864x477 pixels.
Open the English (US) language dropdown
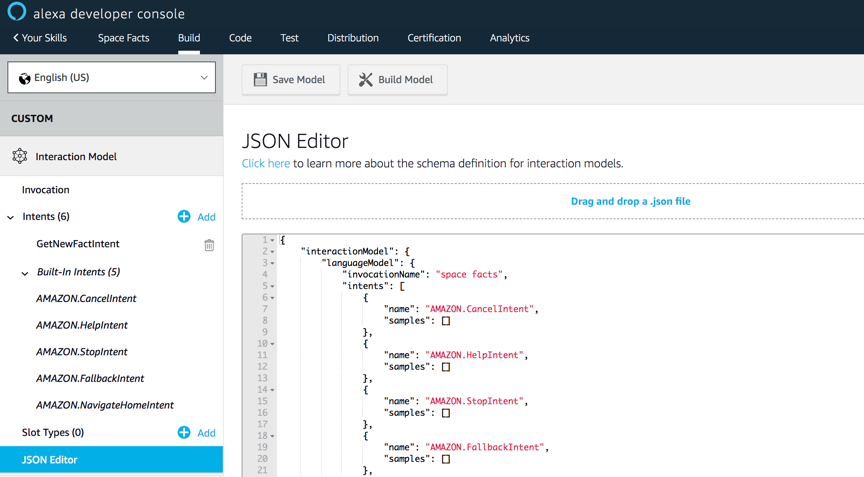point(111,78)
